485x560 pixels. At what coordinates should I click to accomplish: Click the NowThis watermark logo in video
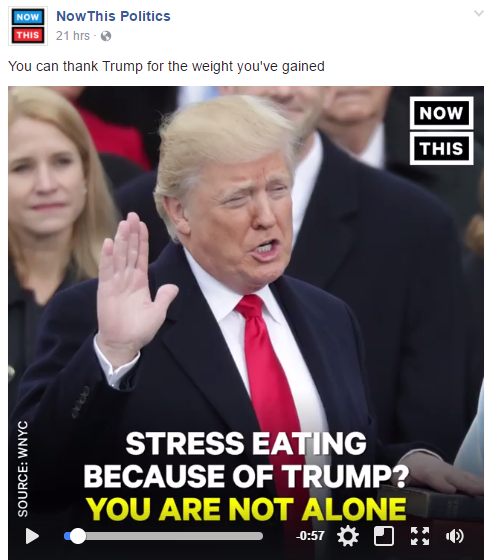[441, 130]
